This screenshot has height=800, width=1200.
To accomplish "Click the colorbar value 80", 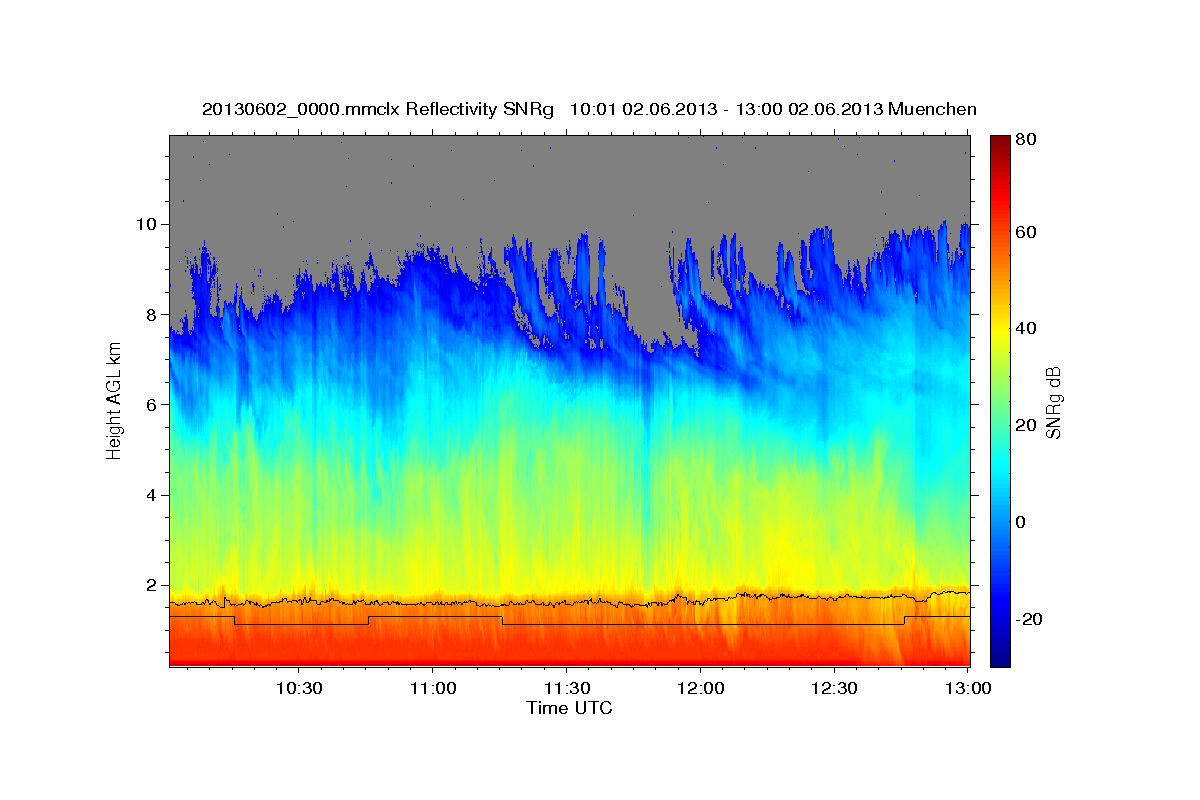I will point(1025,138).
